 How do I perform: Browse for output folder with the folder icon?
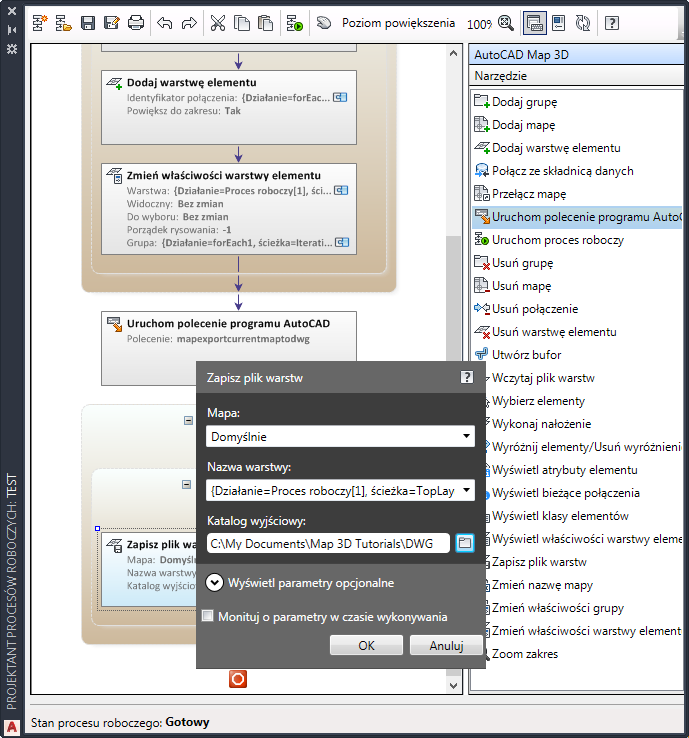[x=465, y=543]
